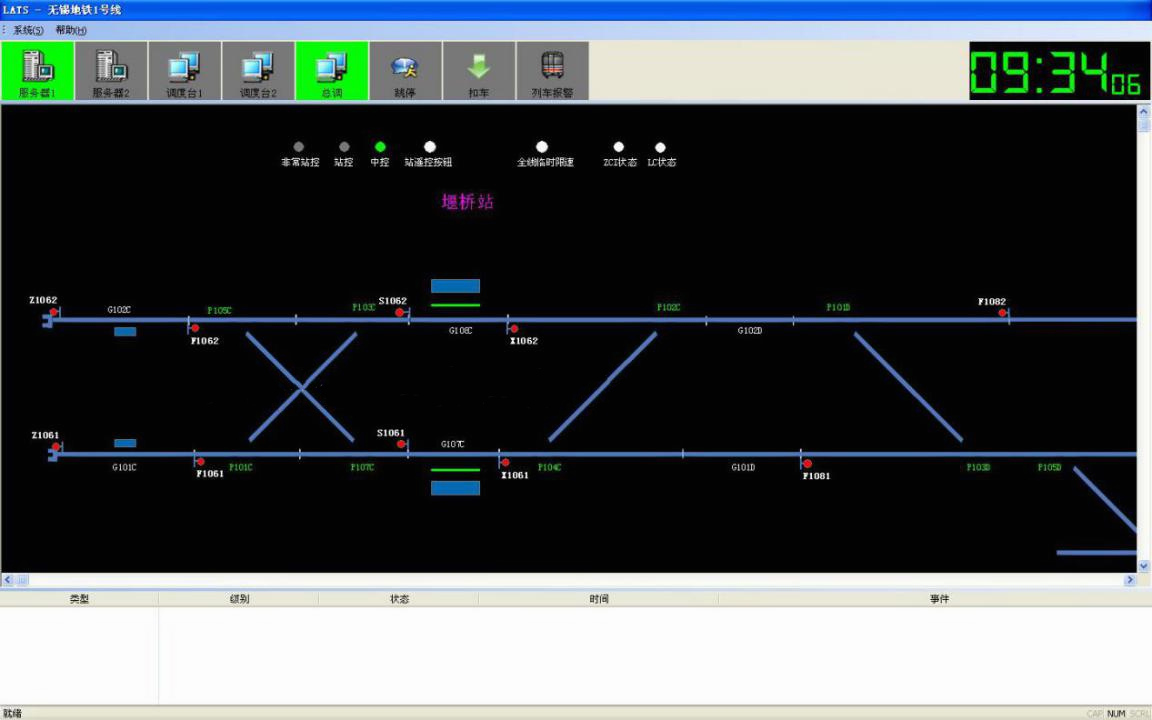This screenshot has height=720, width=1152.
Task: Click the red signal S1062
Action: (x=400, y=312)
